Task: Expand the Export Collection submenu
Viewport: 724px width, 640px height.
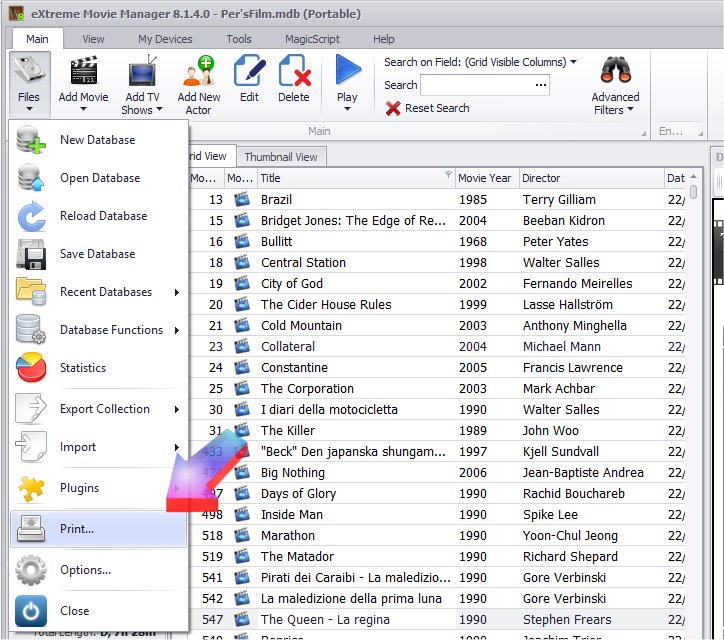Action: point(105,409)
